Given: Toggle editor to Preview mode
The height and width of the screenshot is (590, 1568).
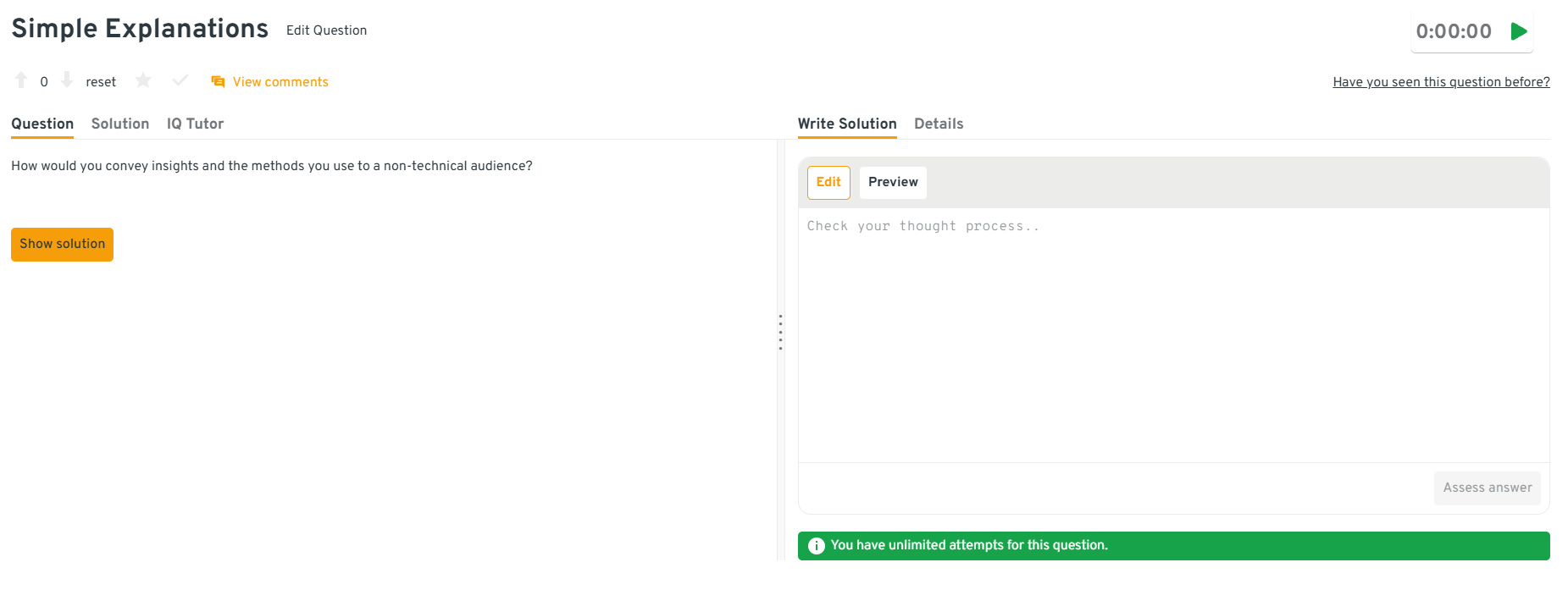Looking at the screenshot, I should click(x=893, y=182).
